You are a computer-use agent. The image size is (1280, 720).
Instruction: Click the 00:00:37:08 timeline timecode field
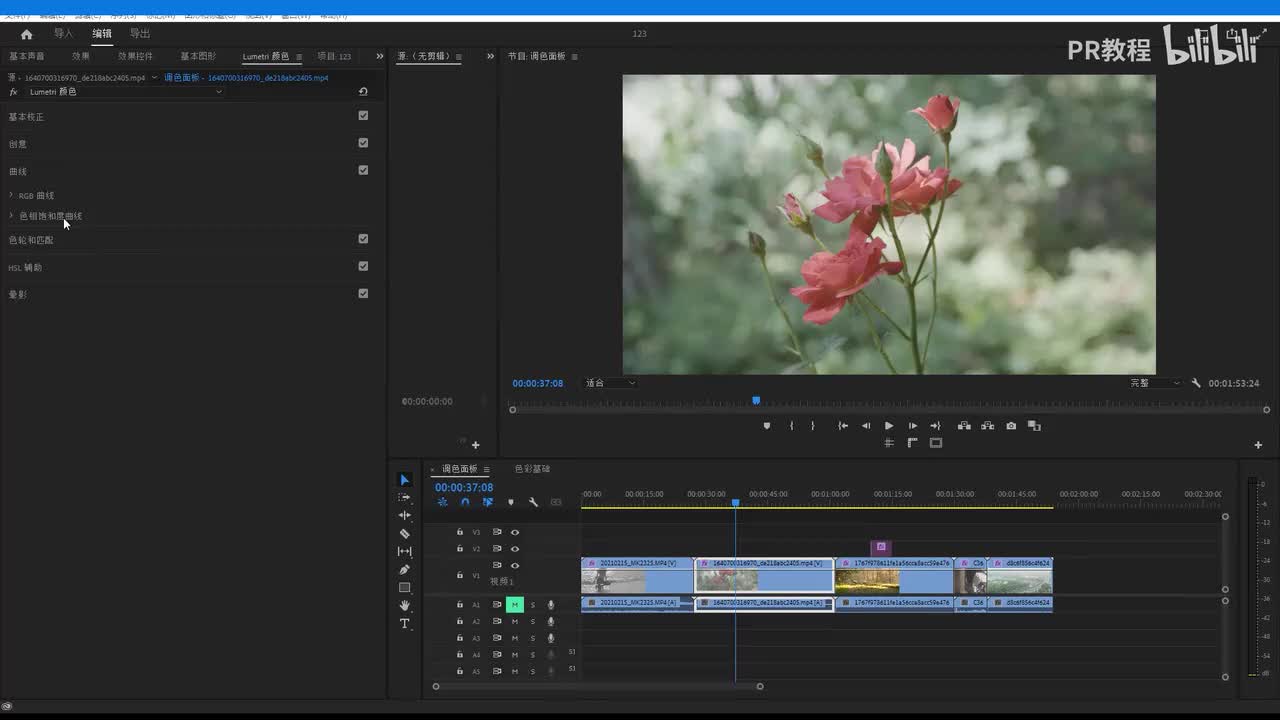click(x=463, y=488)
